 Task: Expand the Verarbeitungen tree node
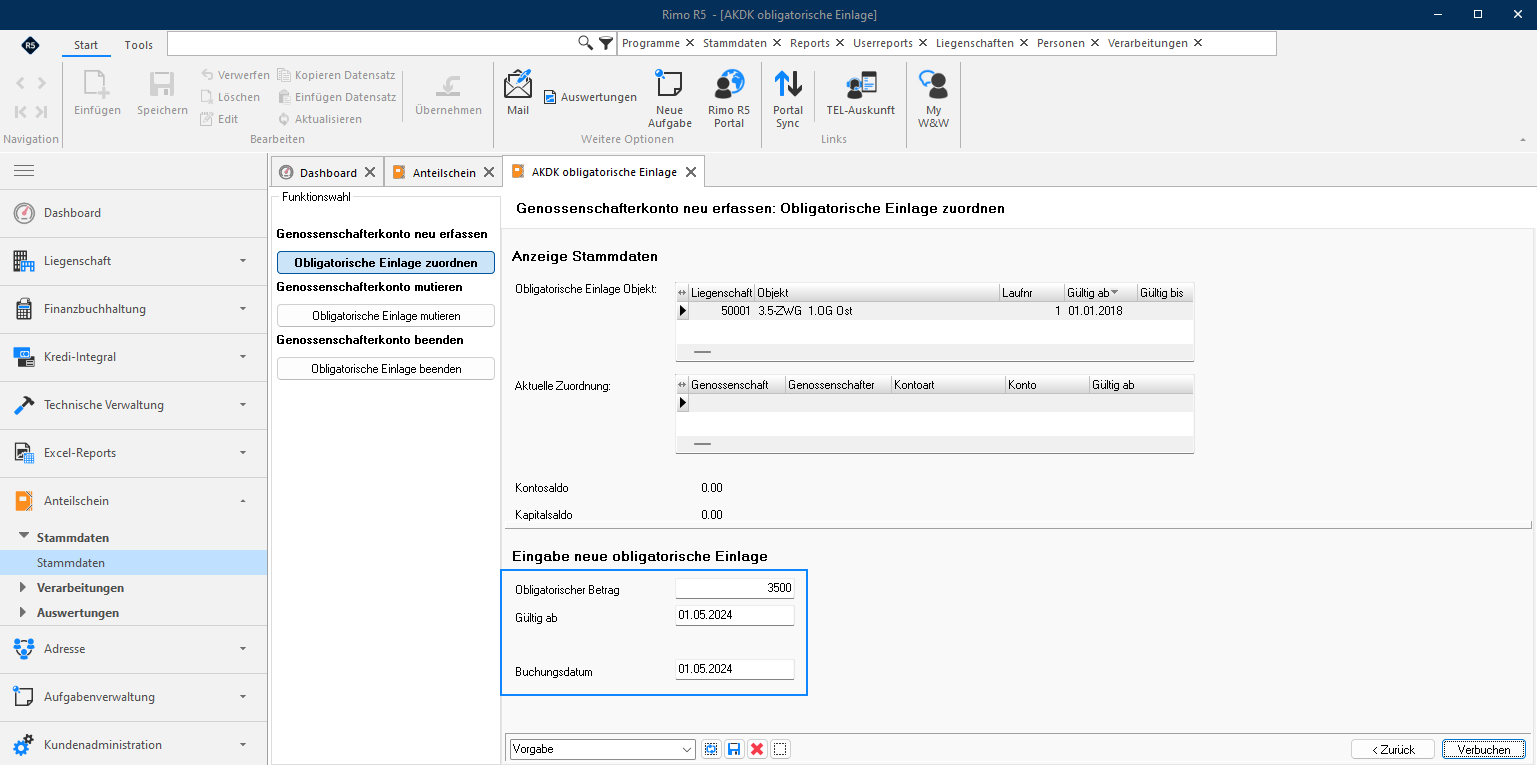pyautogui.click(x=23, y=587)
